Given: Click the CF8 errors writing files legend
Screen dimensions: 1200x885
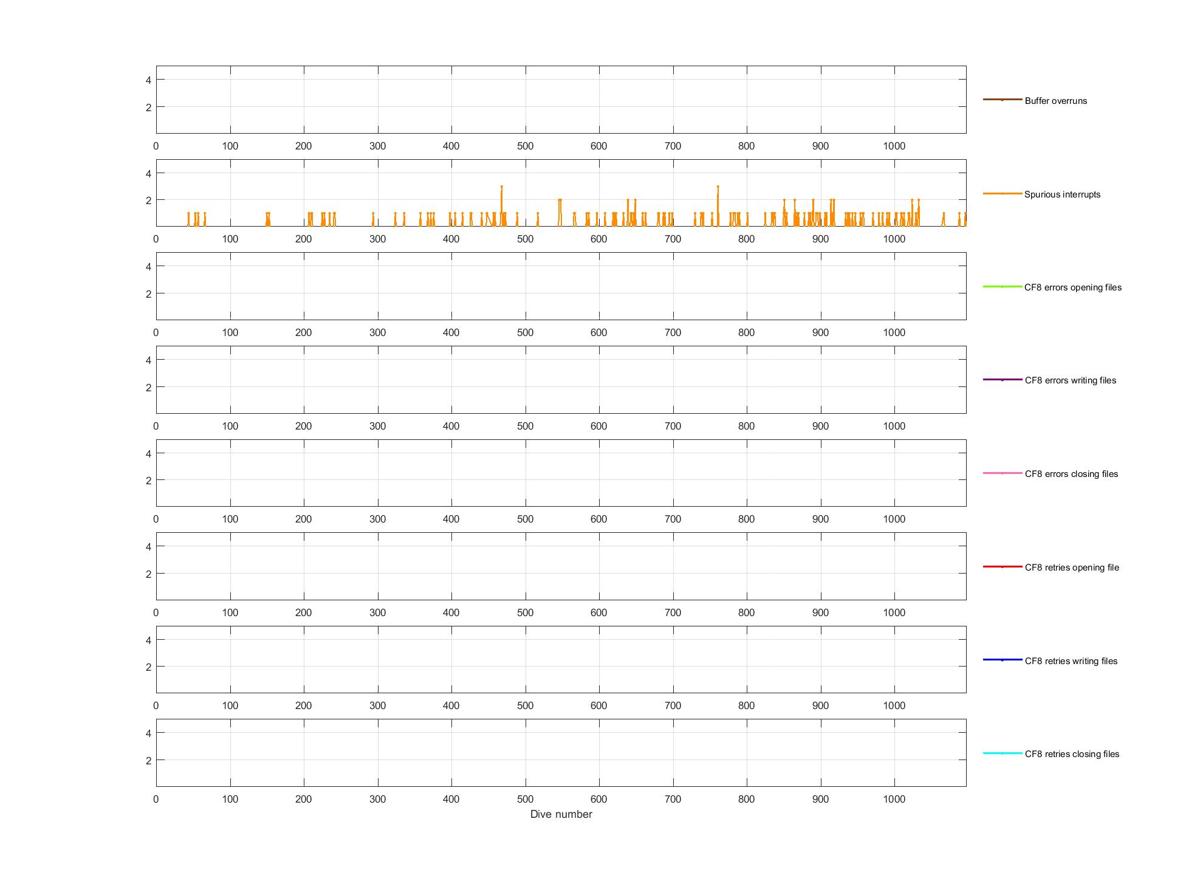Looking at the screenshot, I should click(x=1070, y=380).
